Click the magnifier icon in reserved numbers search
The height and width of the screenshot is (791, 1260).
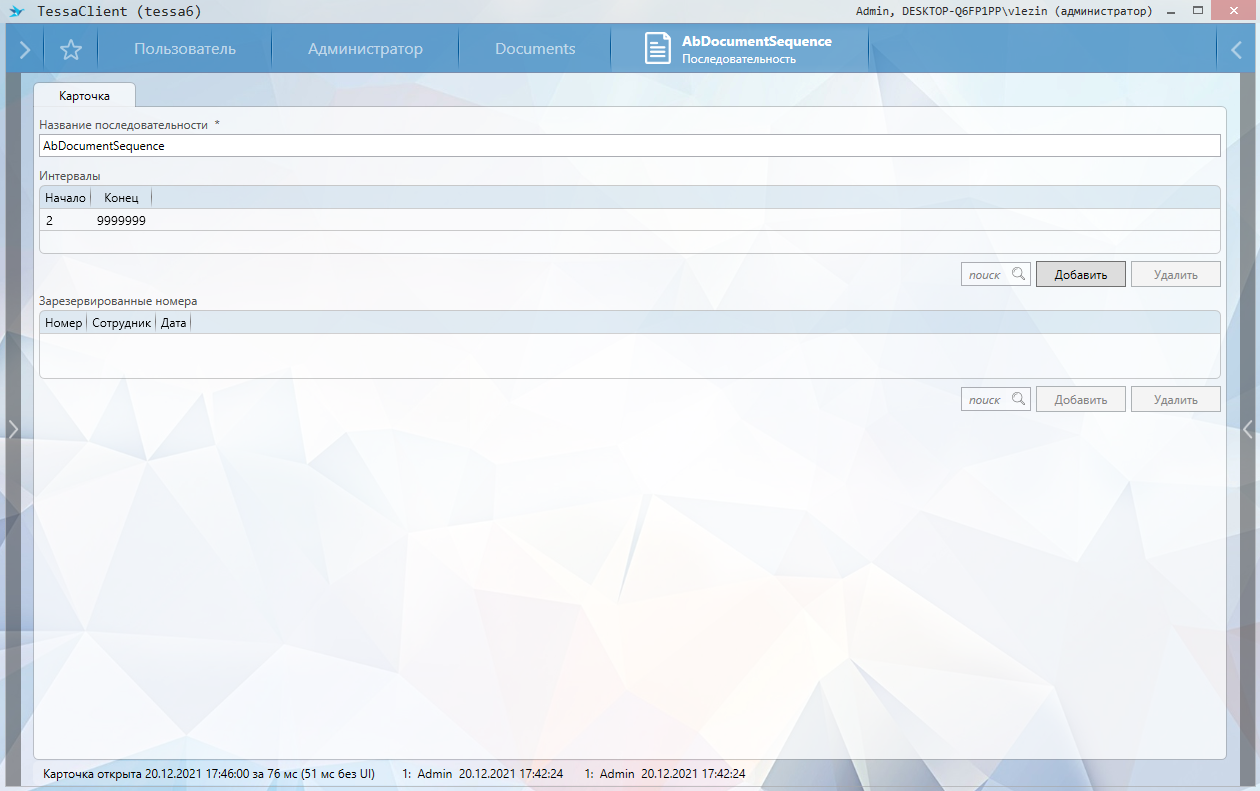point(1018,399)
